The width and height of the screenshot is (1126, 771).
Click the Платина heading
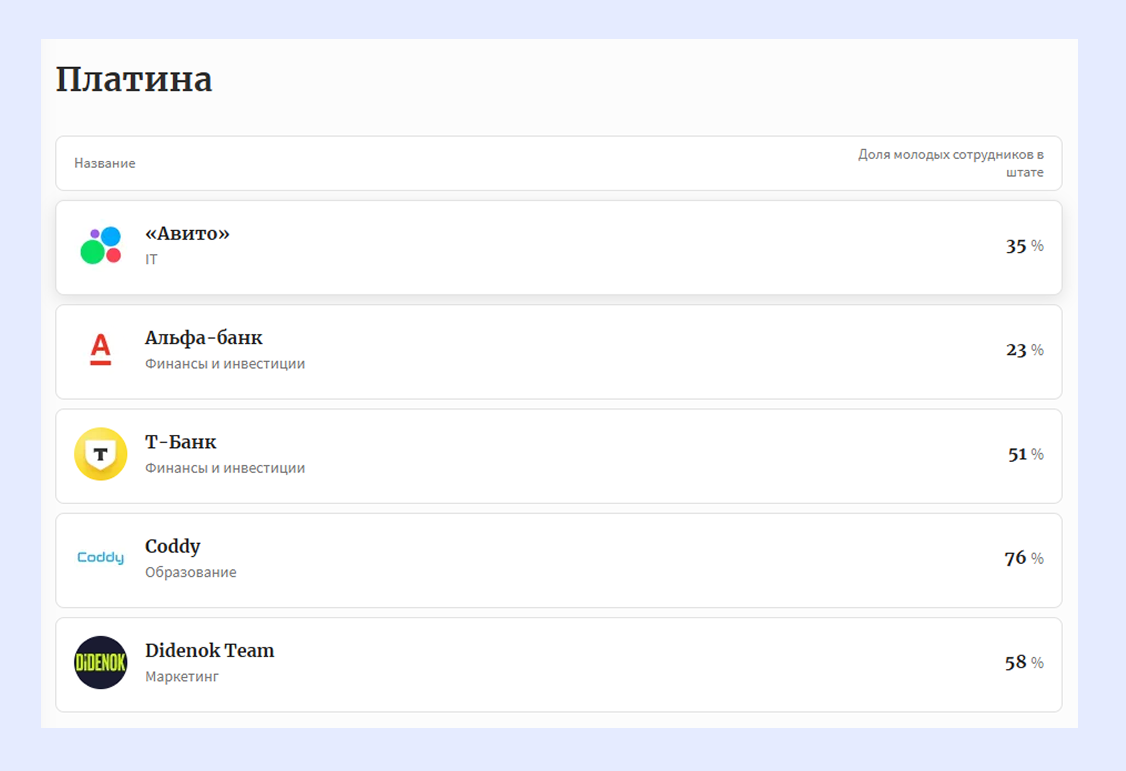134,79
